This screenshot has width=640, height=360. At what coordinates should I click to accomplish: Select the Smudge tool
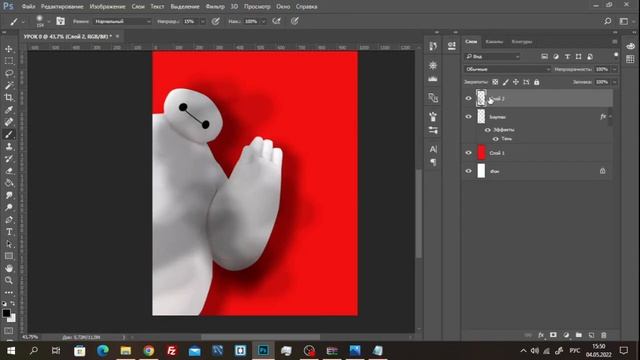tap(9, 196)
